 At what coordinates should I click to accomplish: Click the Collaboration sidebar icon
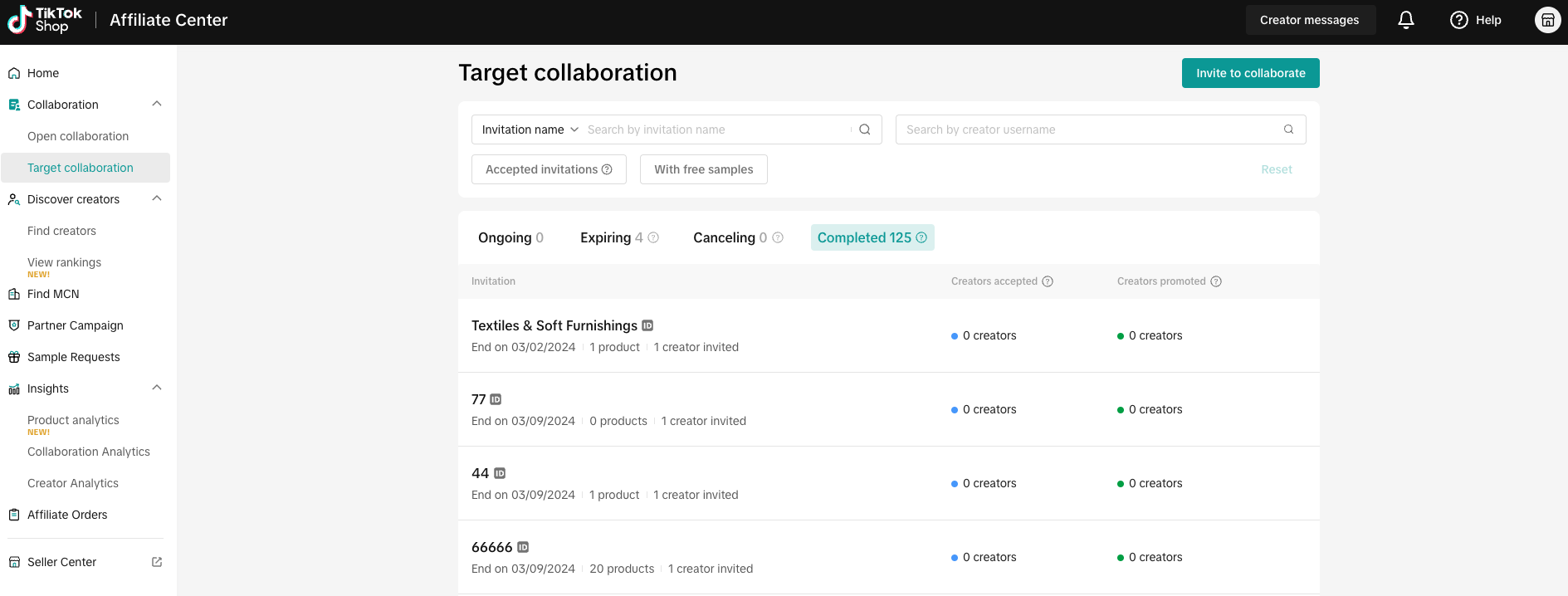pos(14,105)
